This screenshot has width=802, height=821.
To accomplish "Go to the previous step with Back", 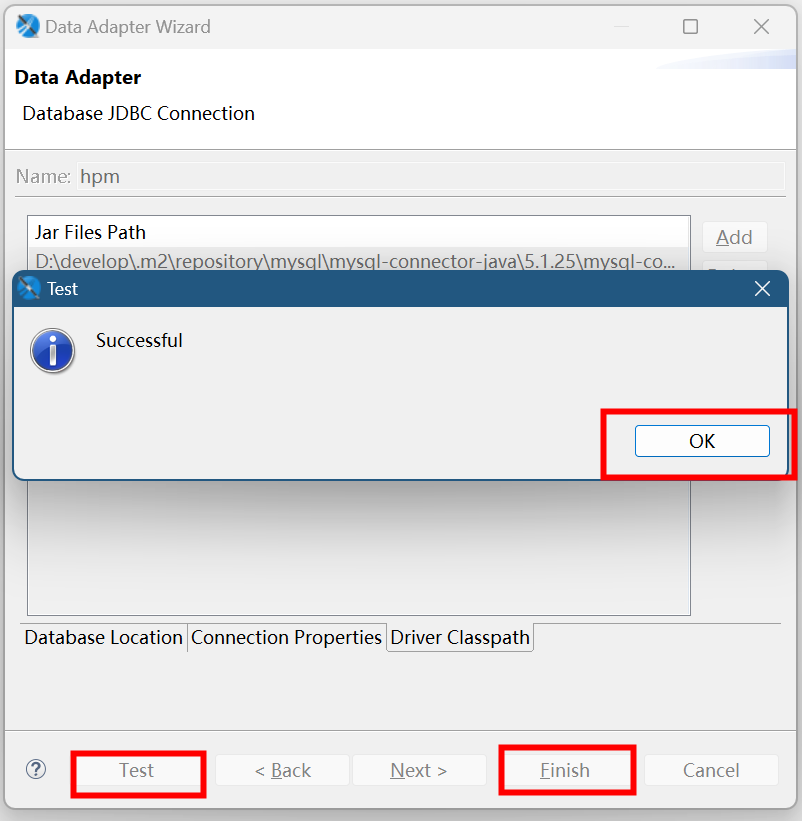I will [x=282, y=770].
